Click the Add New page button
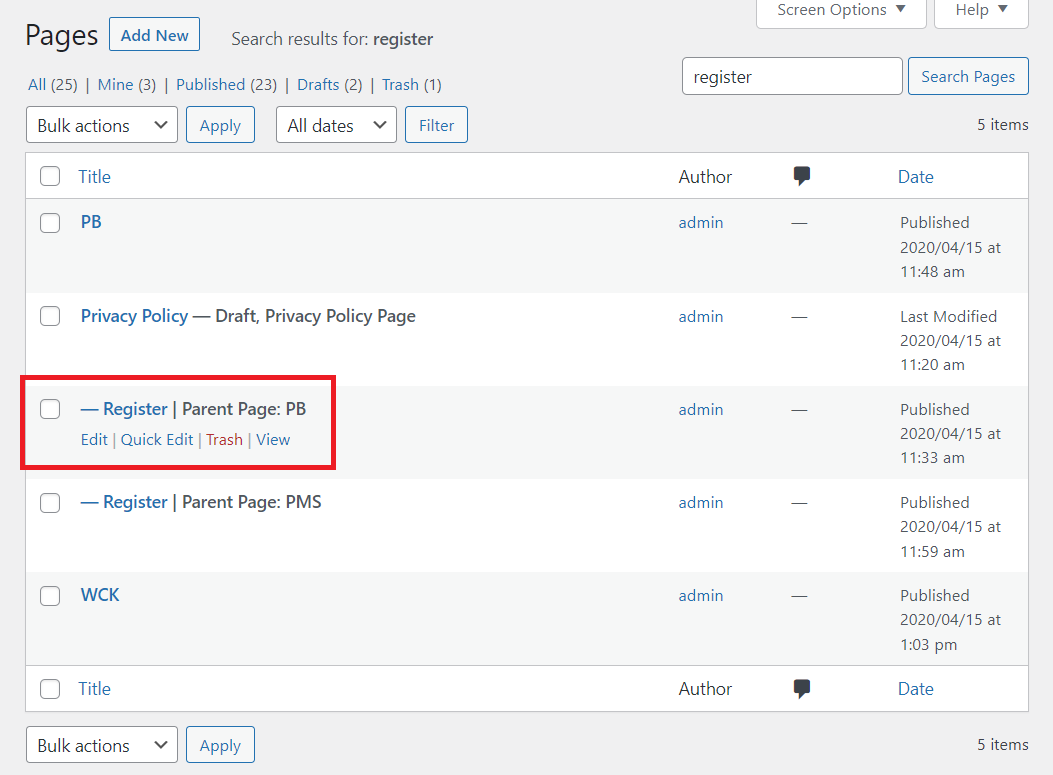The image size is (1053, 775). (x=154, y=35)
